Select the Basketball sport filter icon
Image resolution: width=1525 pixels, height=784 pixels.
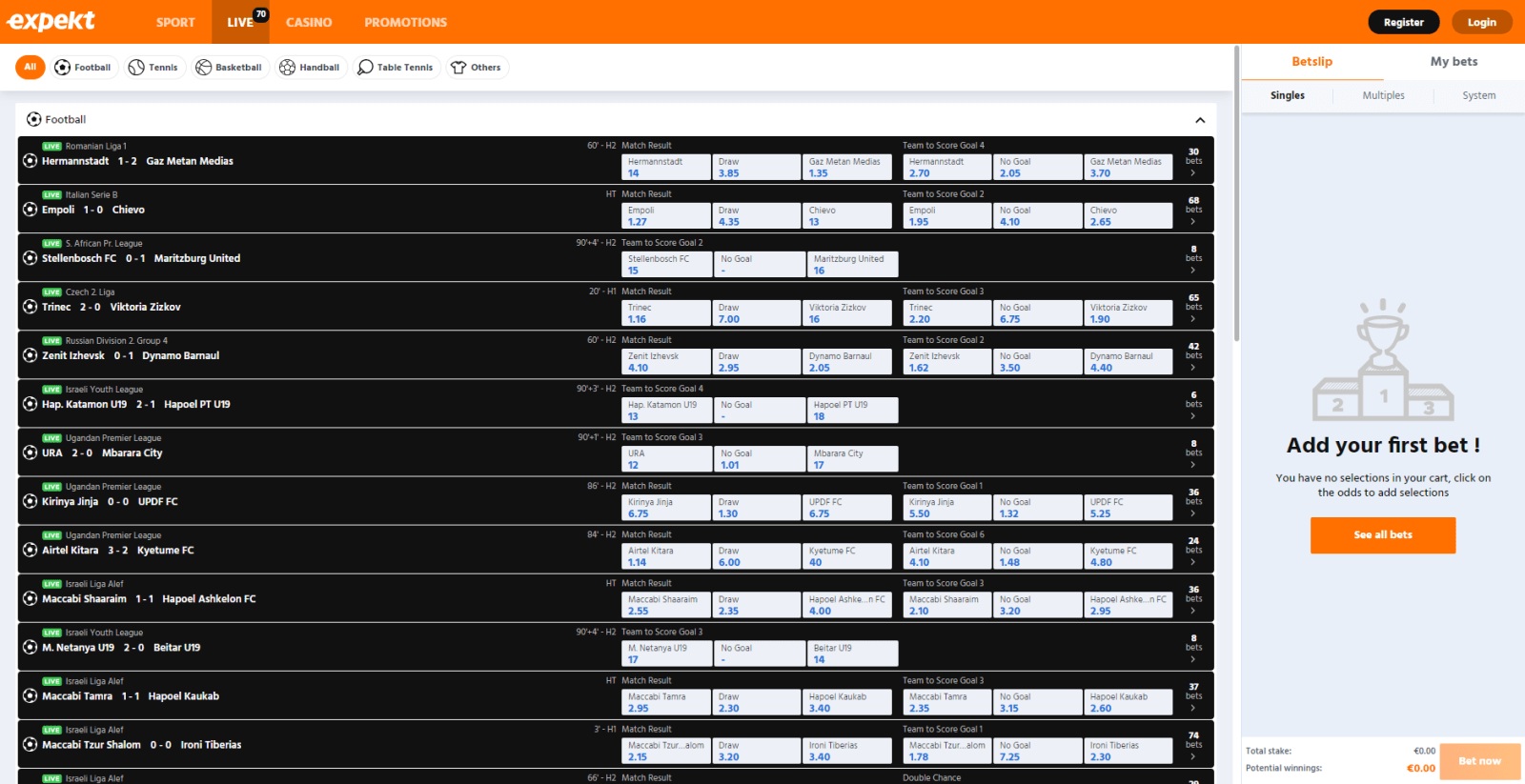pos(203,68)
